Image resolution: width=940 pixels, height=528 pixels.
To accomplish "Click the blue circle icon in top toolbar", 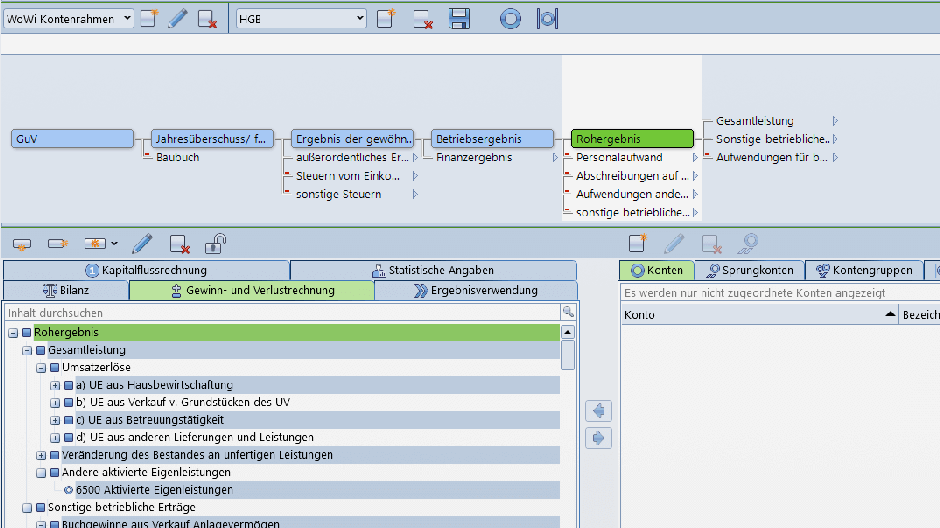I will coord(510,19).
